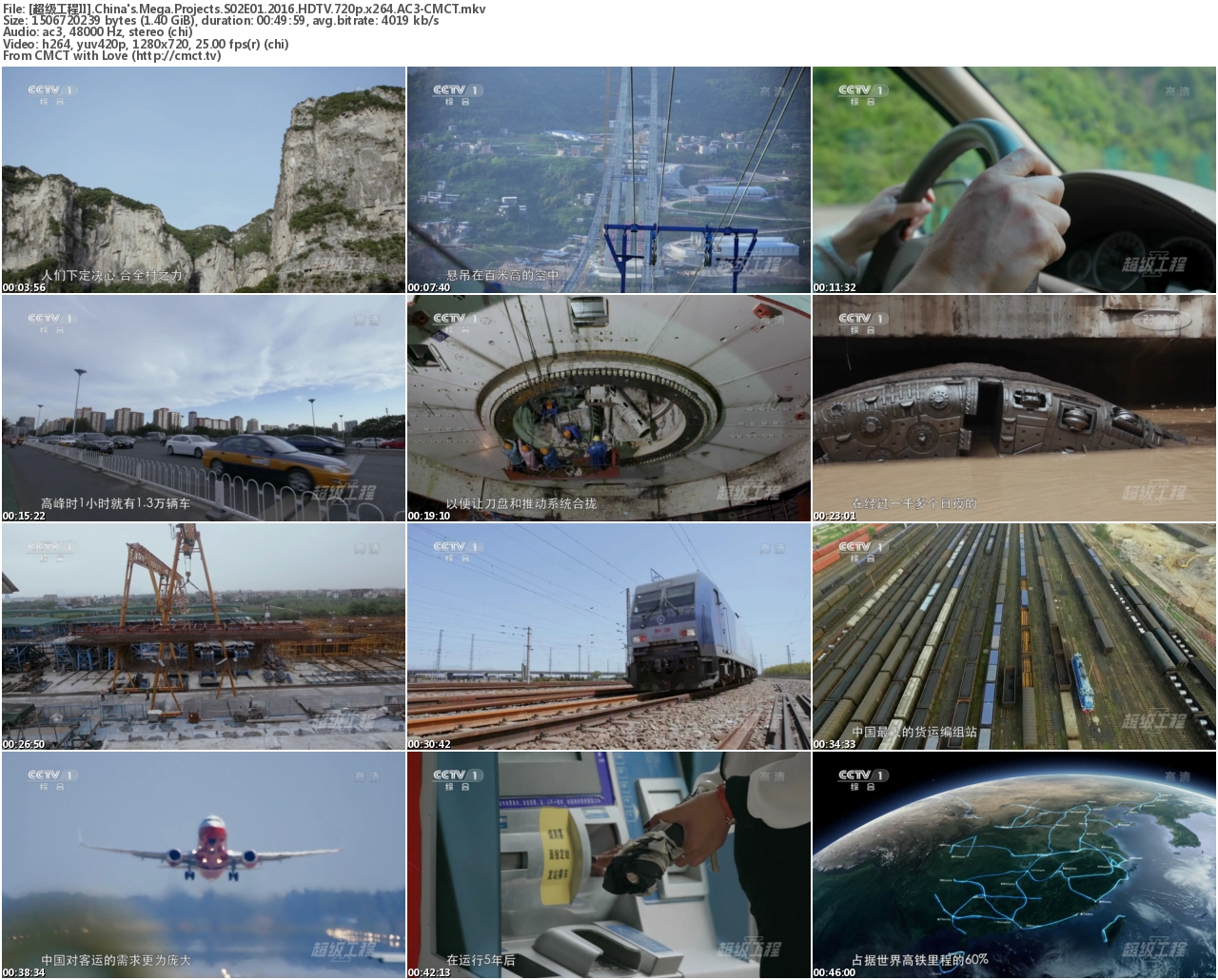Click the metal shield machine animation thumbnail
This screenshot has width=1218, height=980.
coord(1013,408)
